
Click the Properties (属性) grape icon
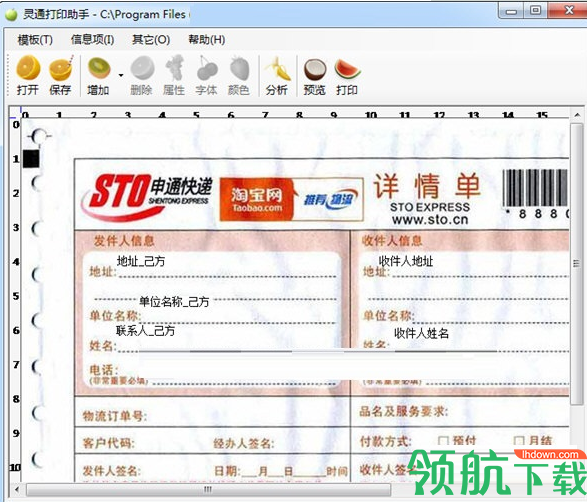click(174, 68)
